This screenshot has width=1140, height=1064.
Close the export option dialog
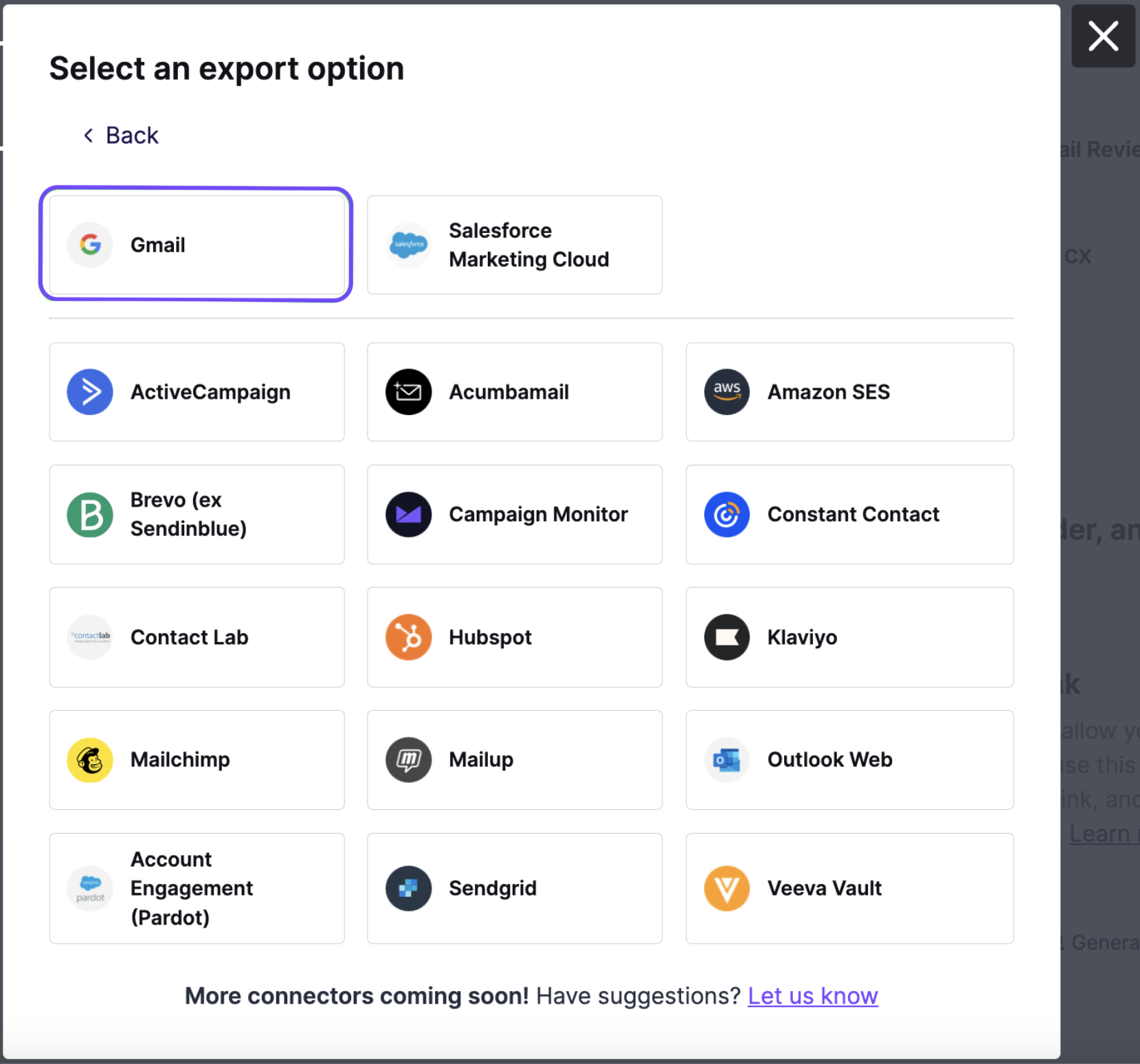tap(1103, 36)
